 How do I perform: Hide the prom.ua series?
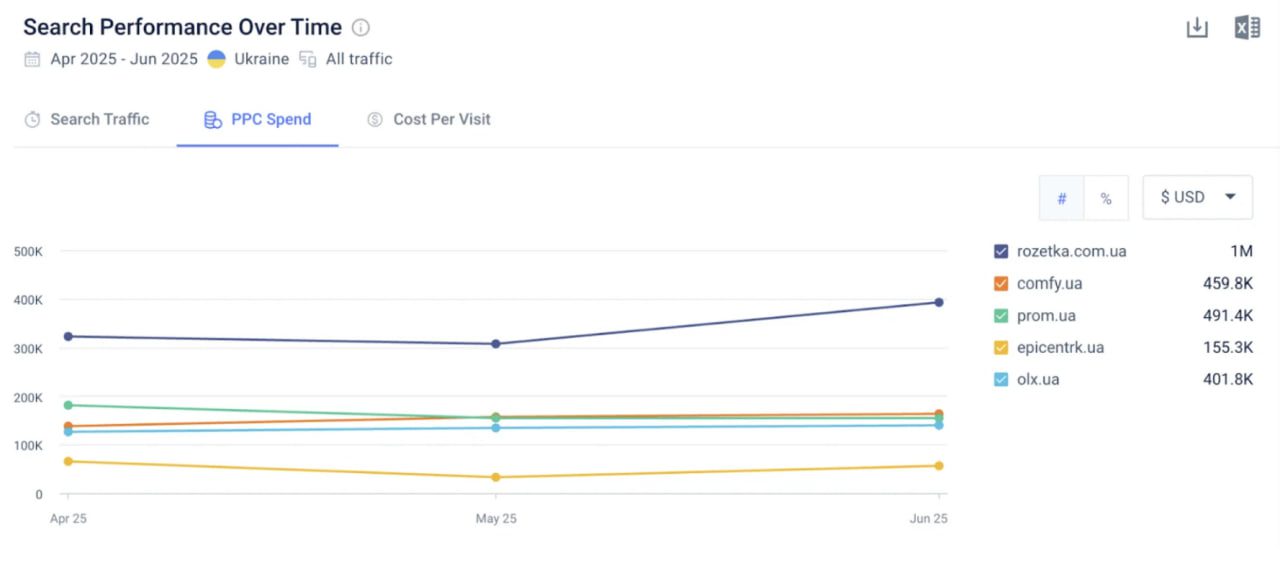1001,315
